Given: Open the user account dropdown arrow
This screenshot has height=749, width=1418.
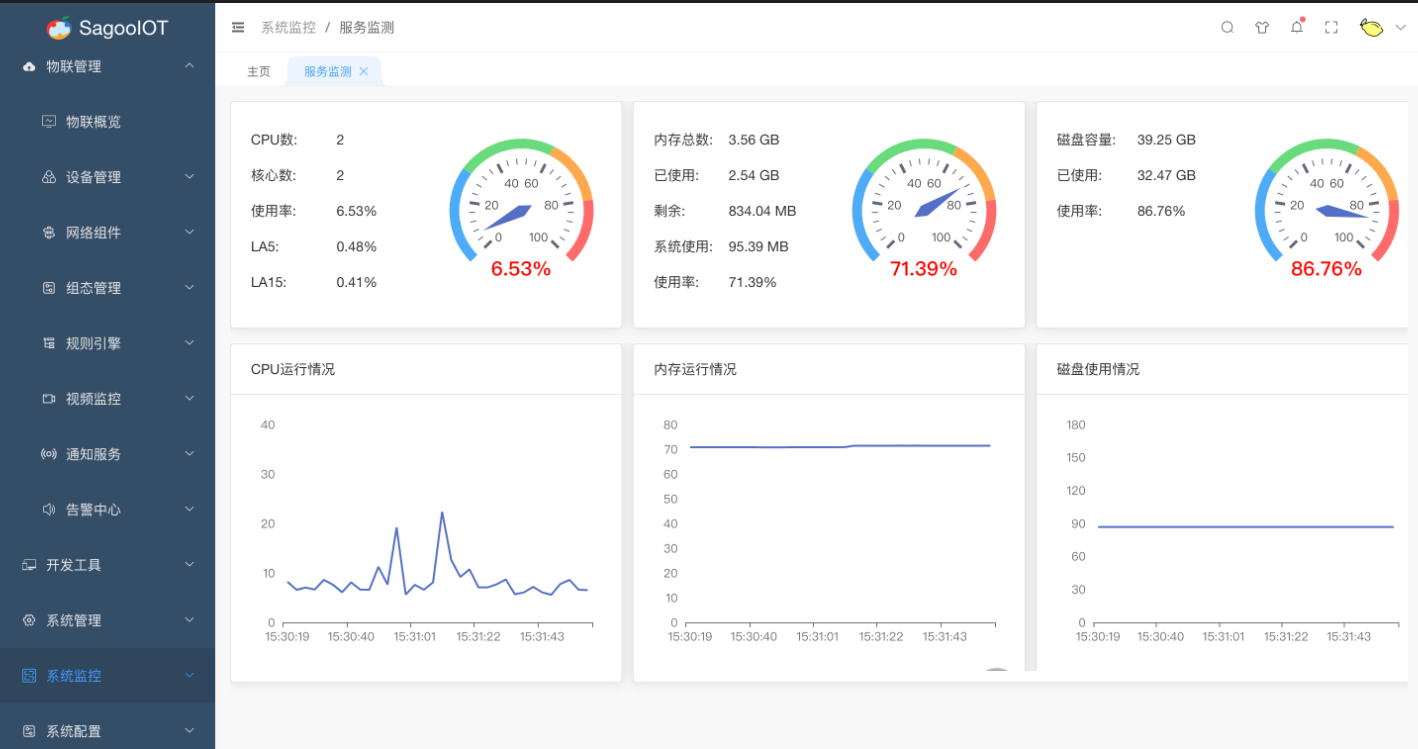Looking at the screenshot, I should [x=1400, y=28].
